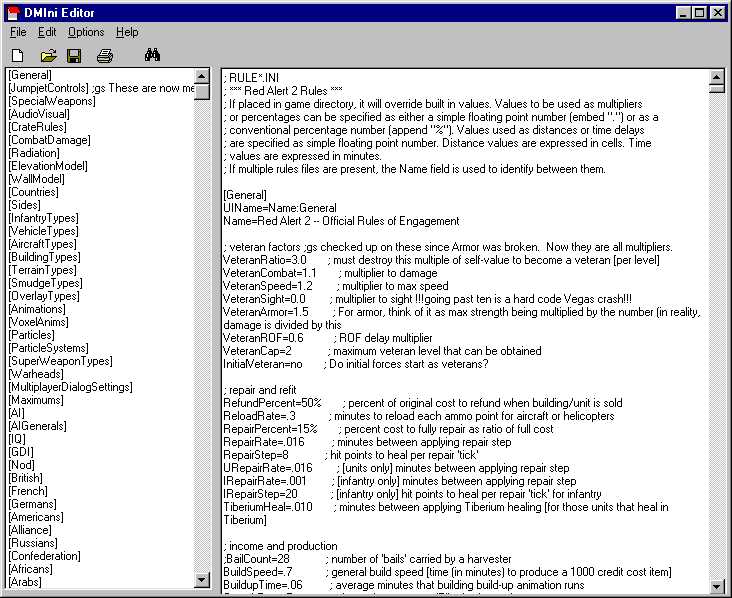Click the New file toolbar icon

coord(18,55)
